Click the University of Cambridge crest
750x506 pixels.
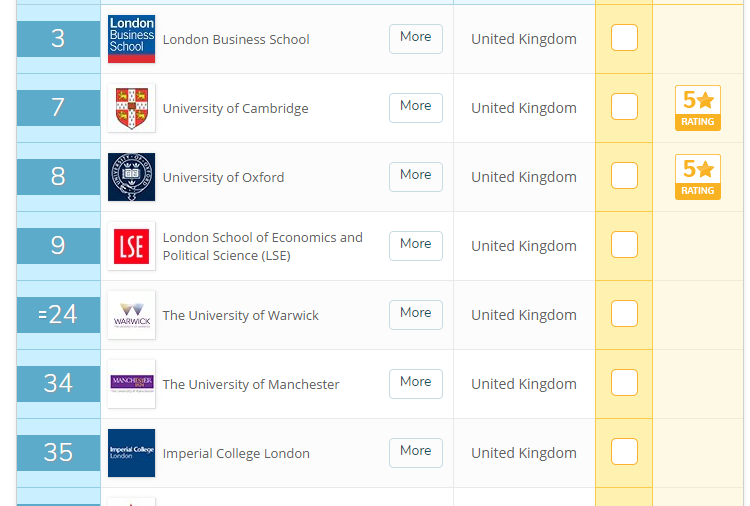[x=131, y=108]
